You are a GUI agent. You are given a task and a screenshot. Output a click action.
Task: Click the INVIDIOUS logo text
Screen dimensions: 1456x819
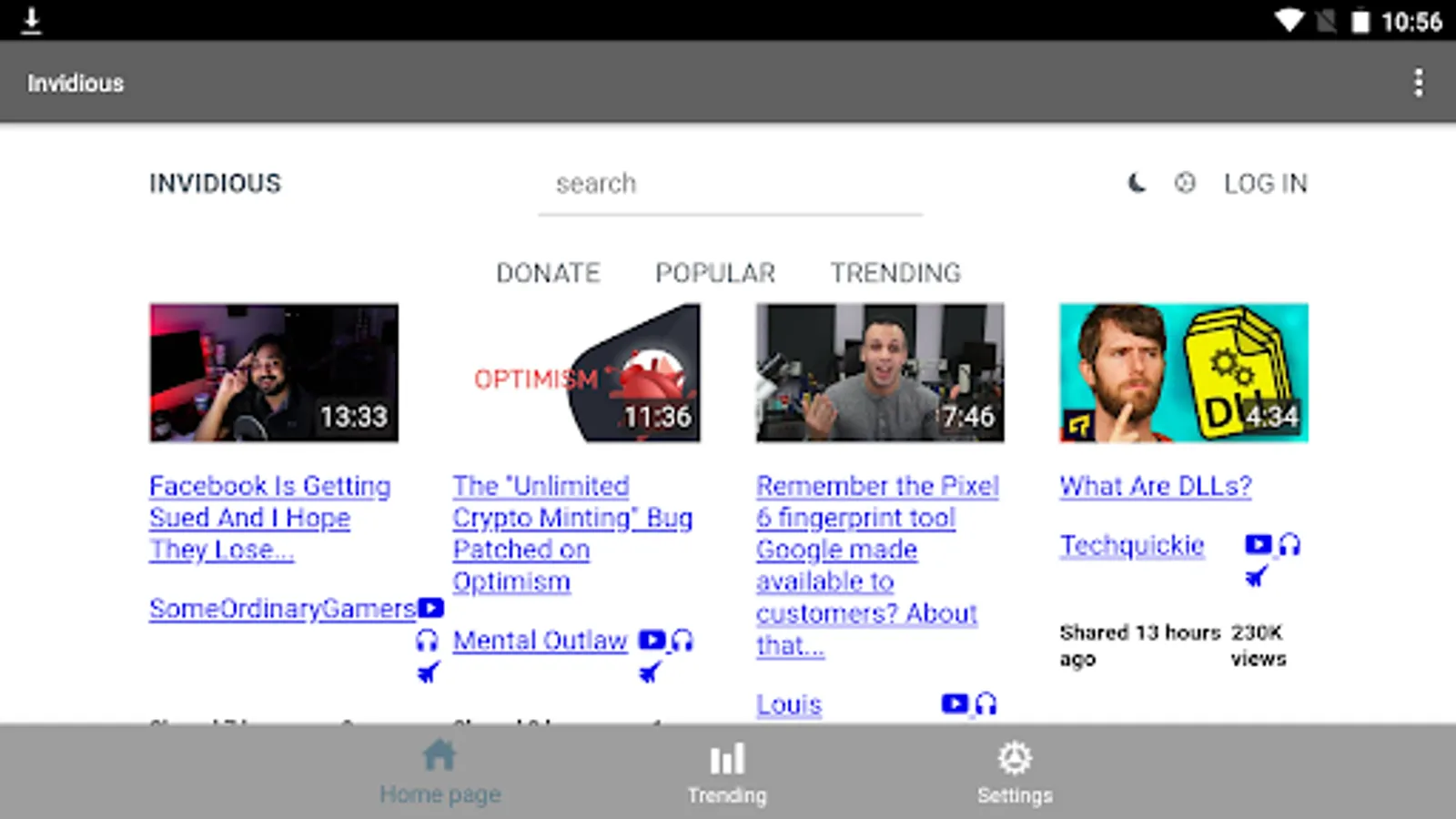[x=216, y=184]
